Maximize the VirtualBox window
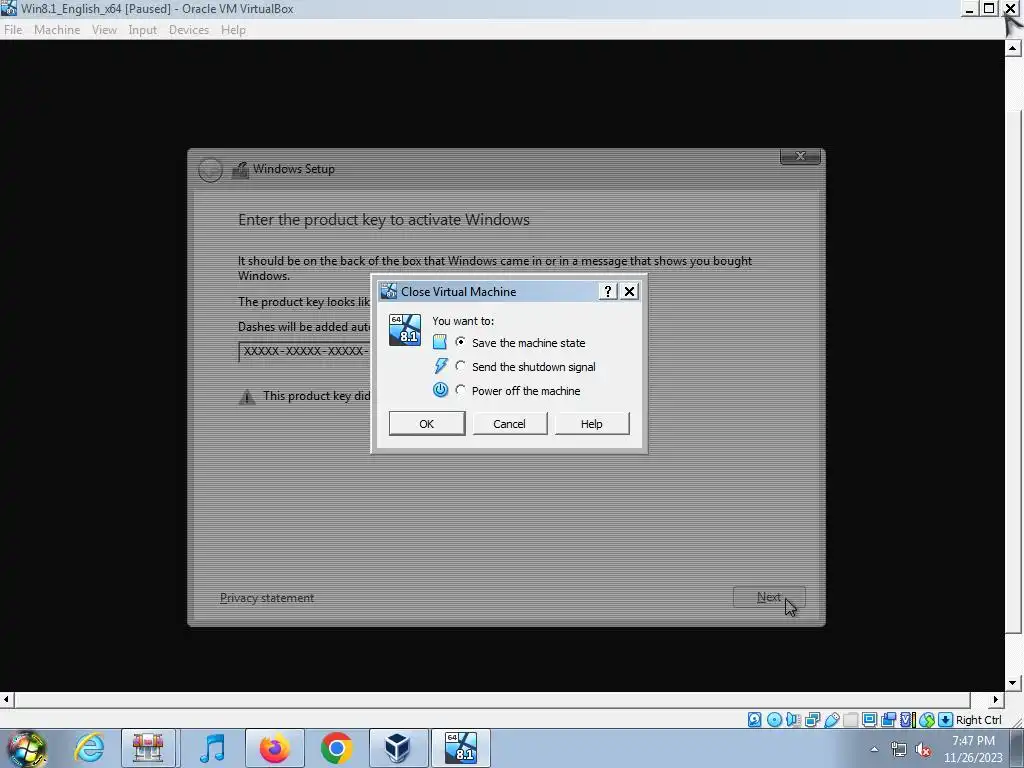Viewport: 1024px width, 768px height. [x=989, y=8]
